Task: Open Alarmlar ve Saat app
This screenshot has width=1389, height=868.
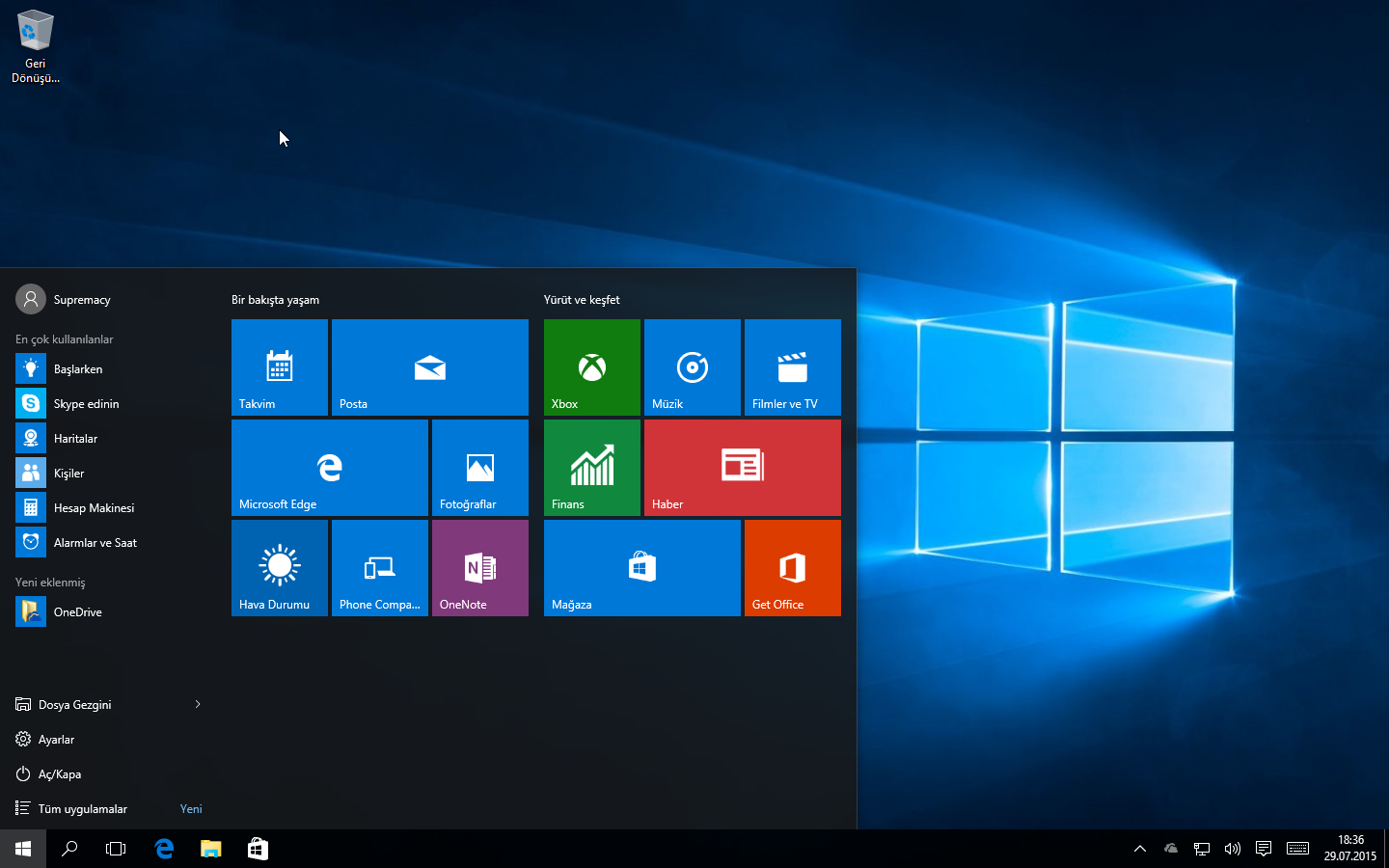Action: (108, 543)
